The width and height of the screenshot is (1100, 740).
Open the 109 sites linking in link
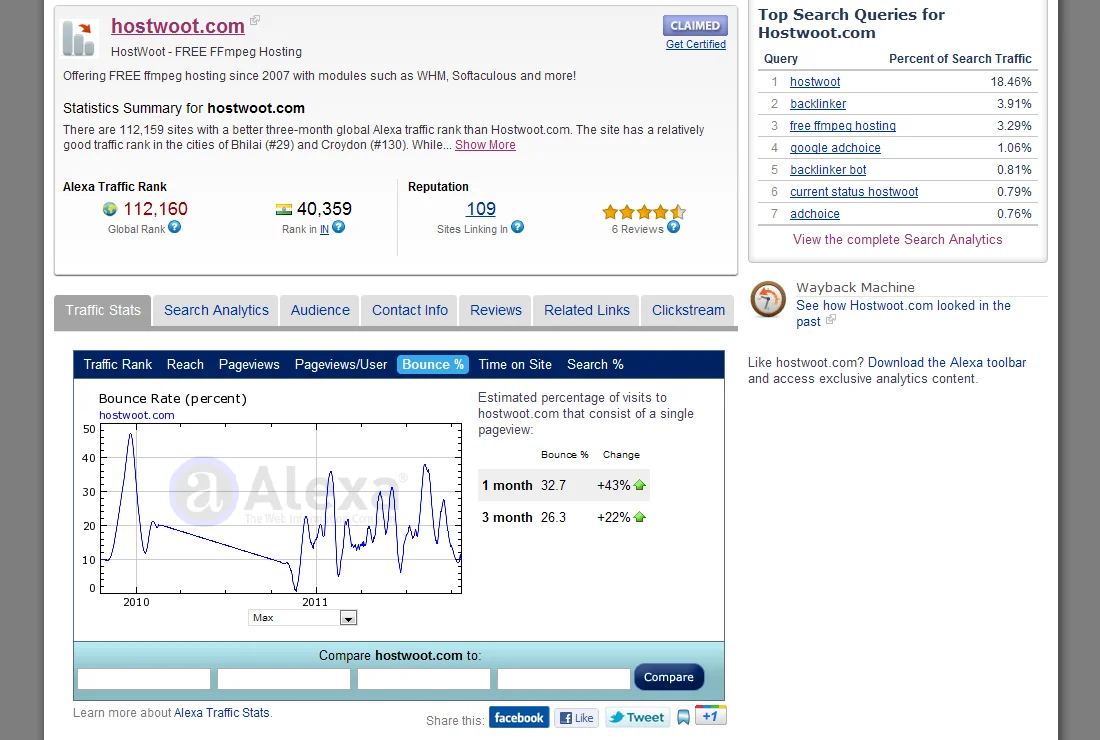[x=481, y=208]
